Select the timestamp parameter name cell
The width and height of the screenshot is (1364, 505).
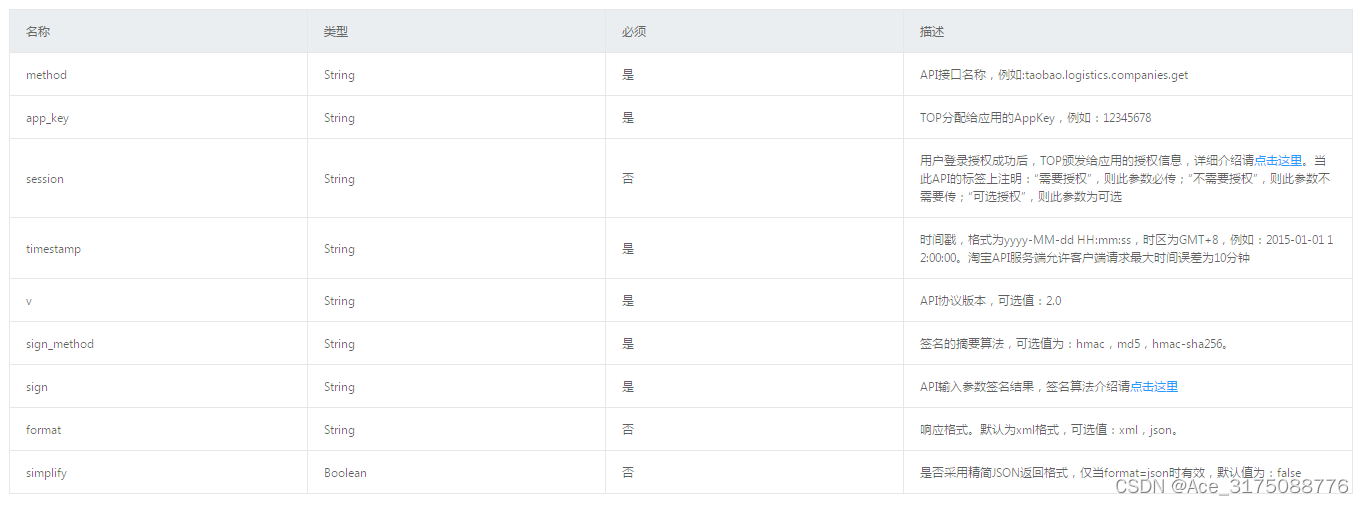[53, 249]
